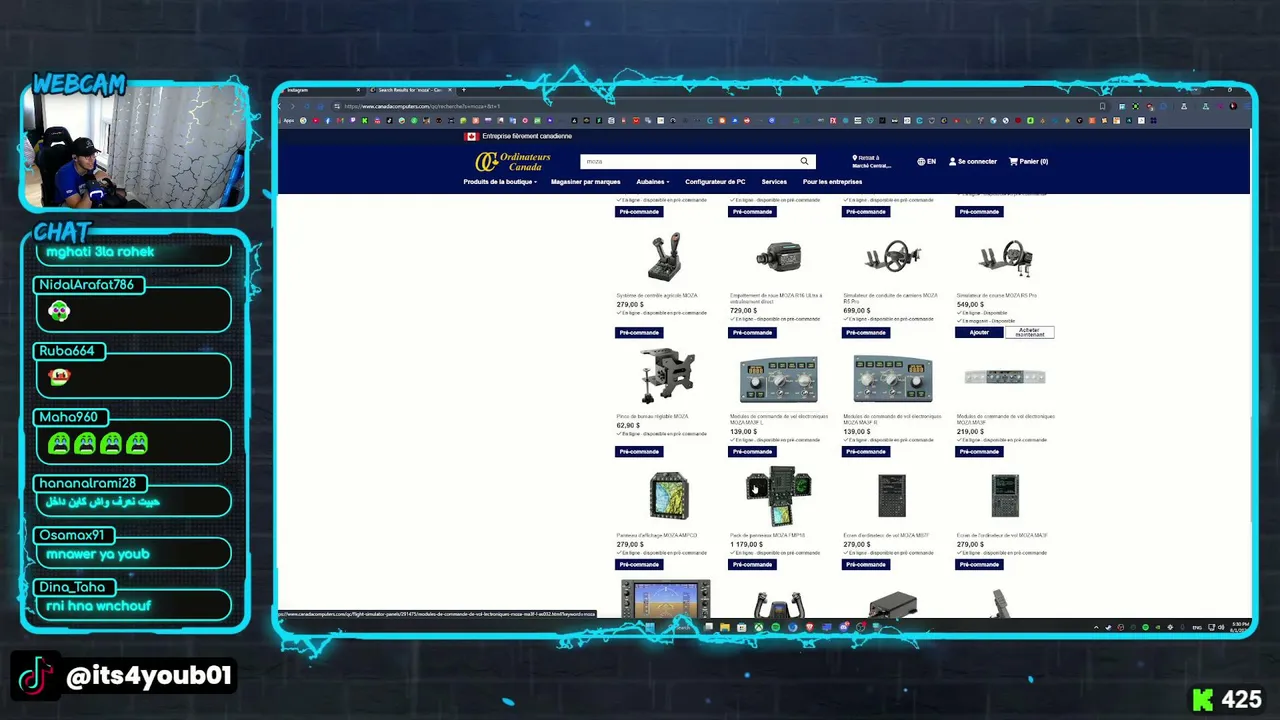
Task: Pre-order the MOZA MA3F L flight control module
Action: pos(752,451)
